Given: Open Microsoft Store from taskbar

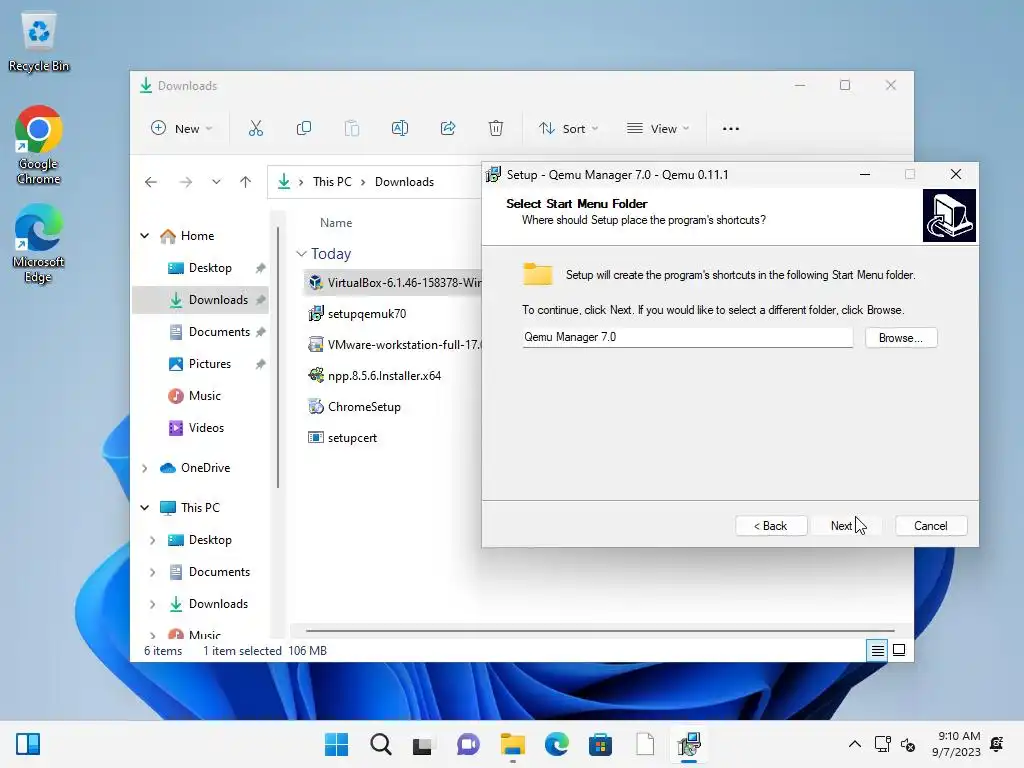Looking at the screenshot, I should pyautogui.click(x=600, y=744).
